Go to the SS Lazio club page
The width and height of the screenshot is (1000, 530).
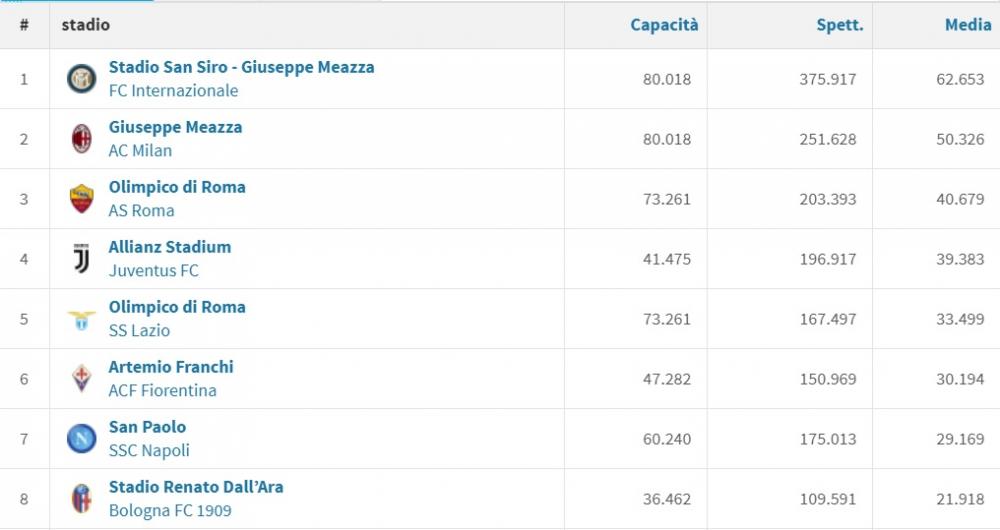(x=139, y=331)
